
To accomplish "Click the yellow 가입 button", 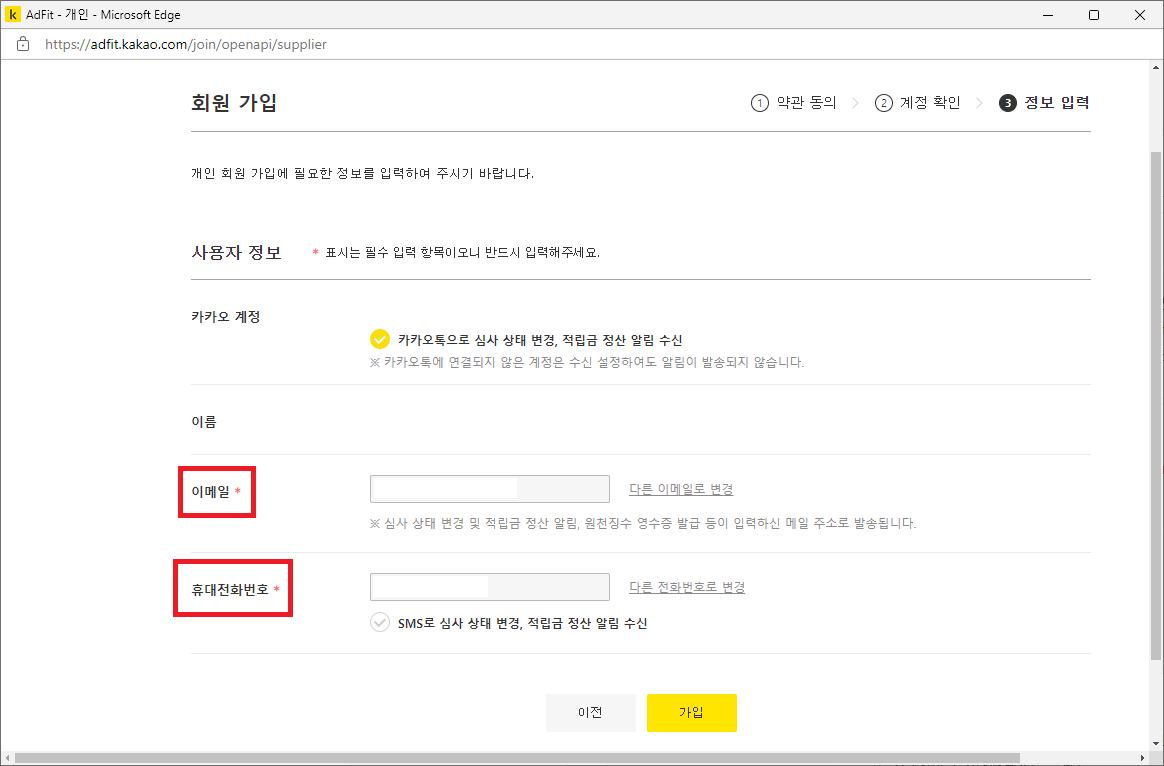I will click(x=691, y=713).
